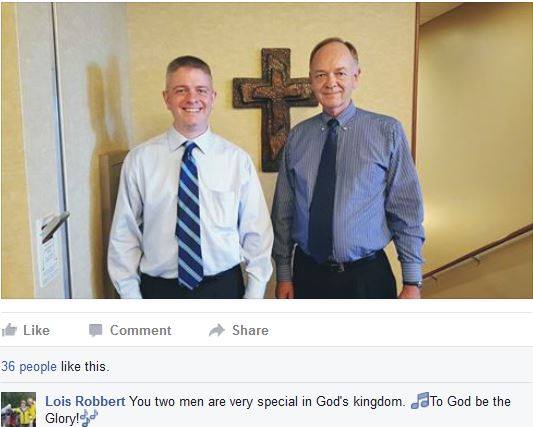Click the blue striped tie in photo
533x427 pixels.
(x=189, y=216)
